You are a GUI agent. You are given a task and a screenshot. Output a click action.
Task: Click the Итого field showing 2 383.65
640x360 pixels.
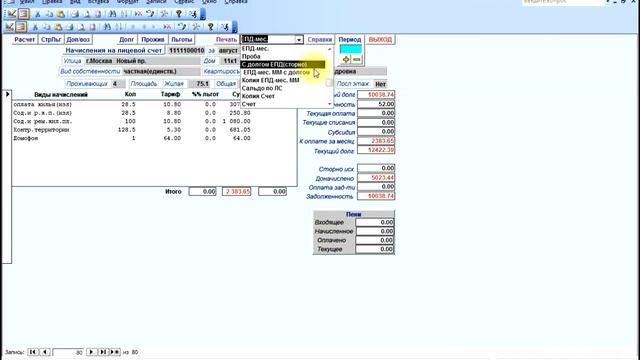[x=237, y=191]
